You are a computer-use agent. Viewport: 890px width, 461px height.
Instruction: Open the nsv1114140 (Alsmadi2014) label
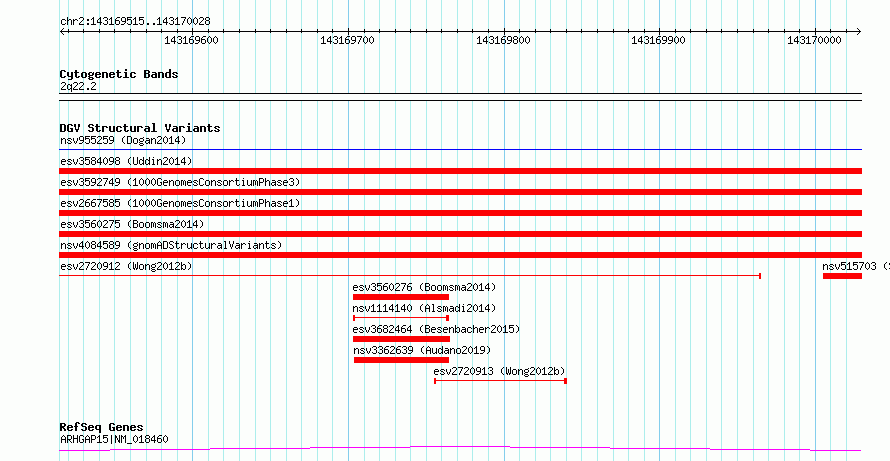click(x=424, y=308)
